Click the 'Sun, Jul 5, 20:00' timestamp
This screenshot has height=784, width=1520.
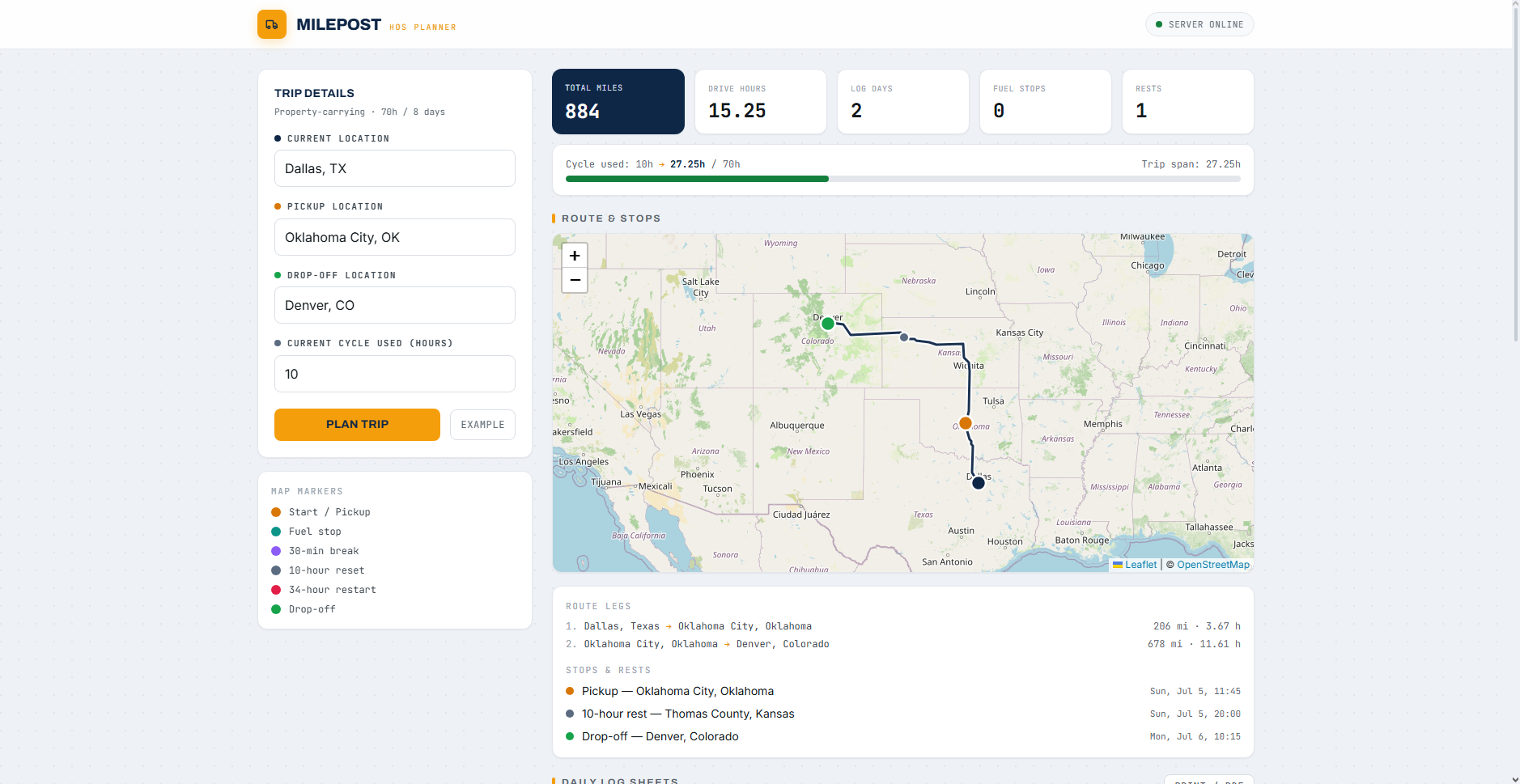tap(1195, 714)
